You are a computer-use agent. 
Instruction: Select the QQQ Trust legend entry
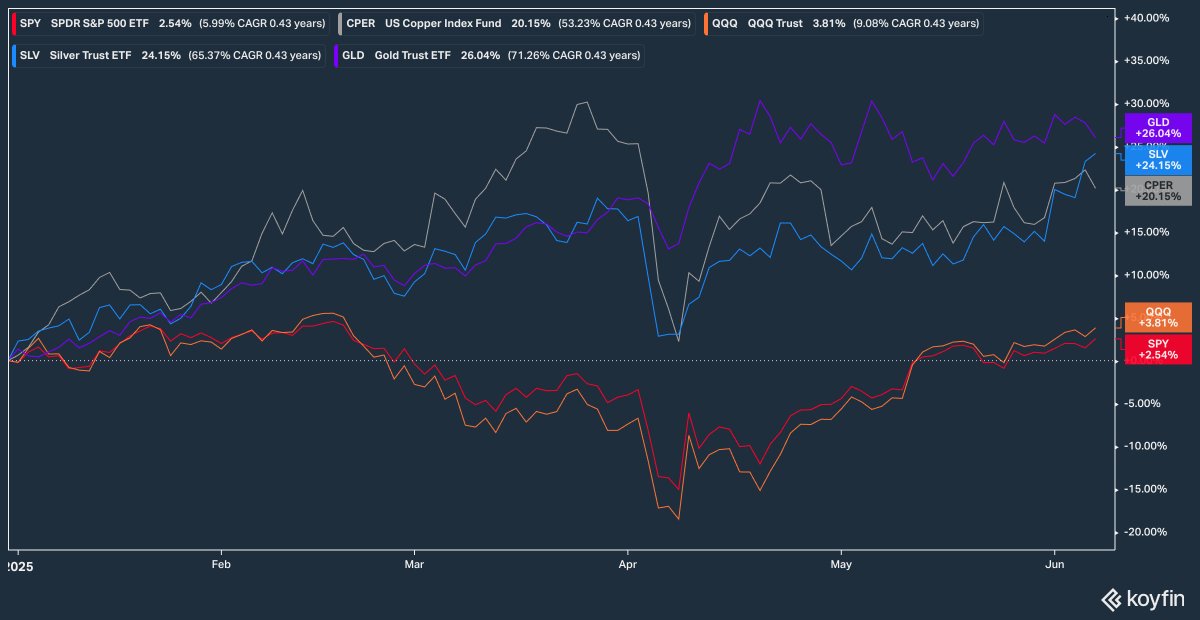(844, 23)
